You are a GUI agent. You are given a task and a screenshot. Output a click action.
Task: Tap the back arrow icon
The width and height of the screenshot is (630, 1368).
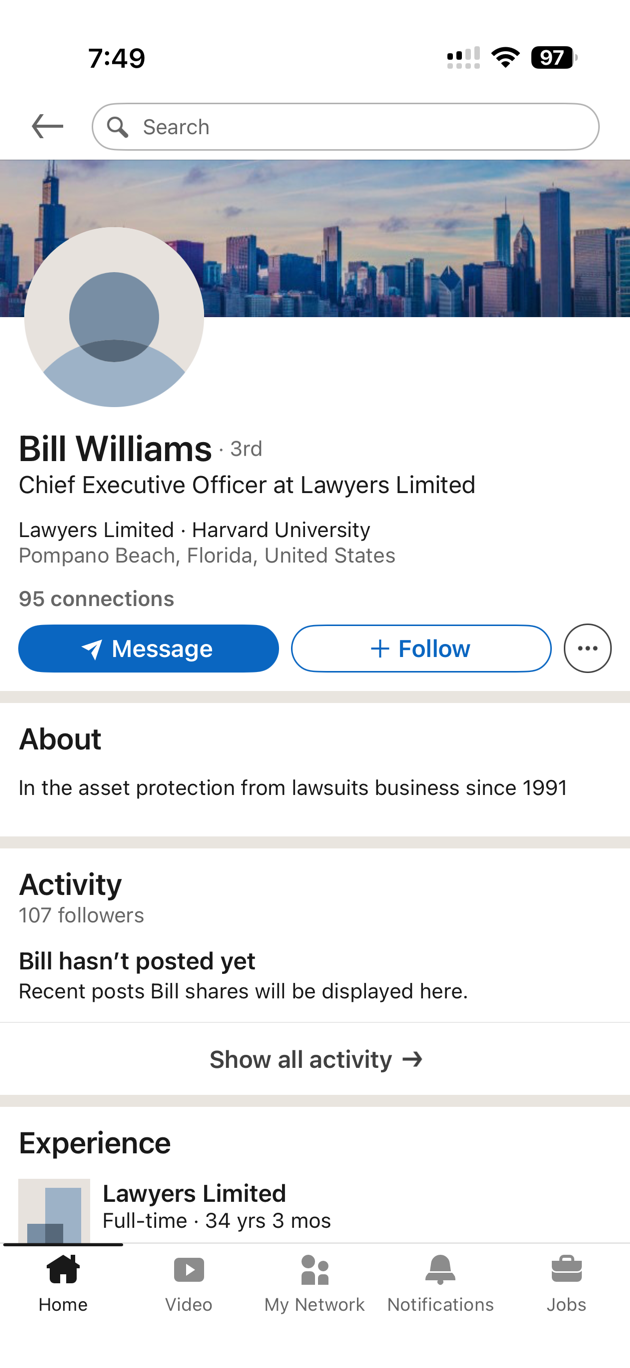[46, 126]
